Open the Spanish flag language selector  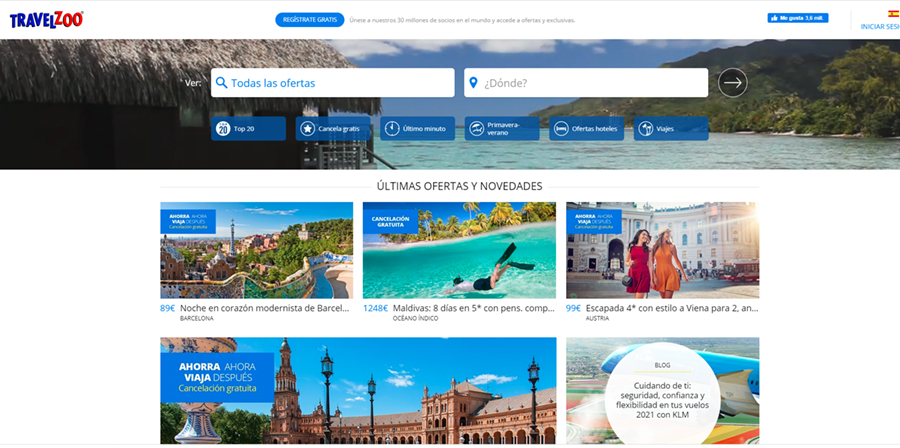pos(894,14)
